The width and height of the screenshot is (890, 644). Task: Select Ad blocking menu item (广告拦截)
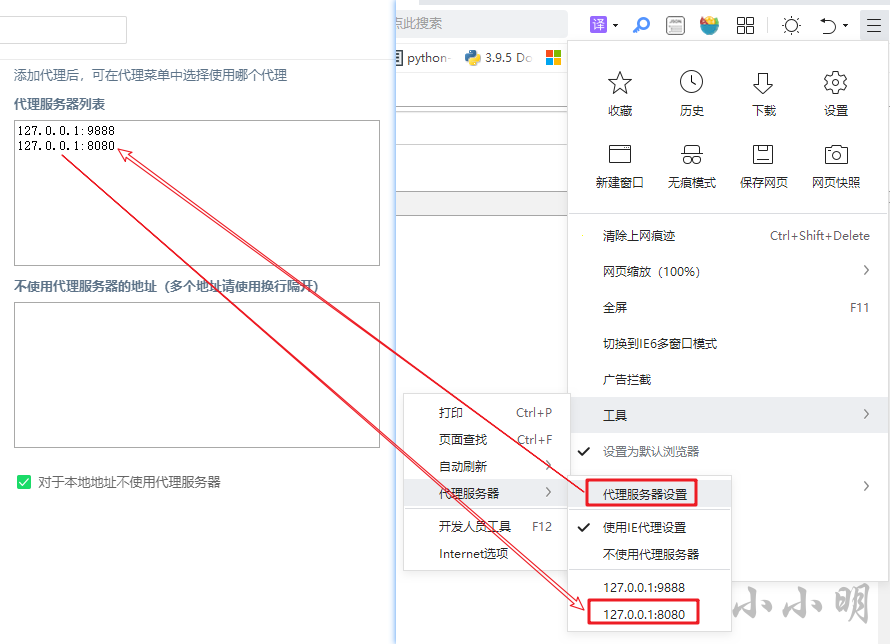728,379
